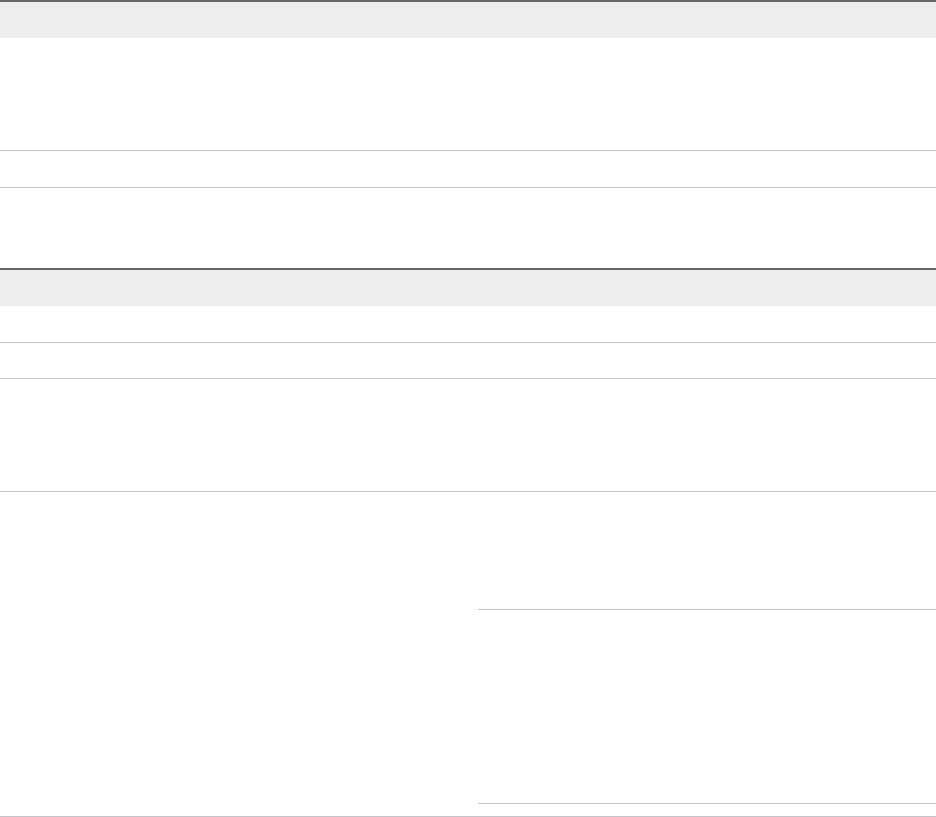The height and width of the screenshot is (817, 936).
Task: Click the second gray header bar
Action: pos(468,287)
